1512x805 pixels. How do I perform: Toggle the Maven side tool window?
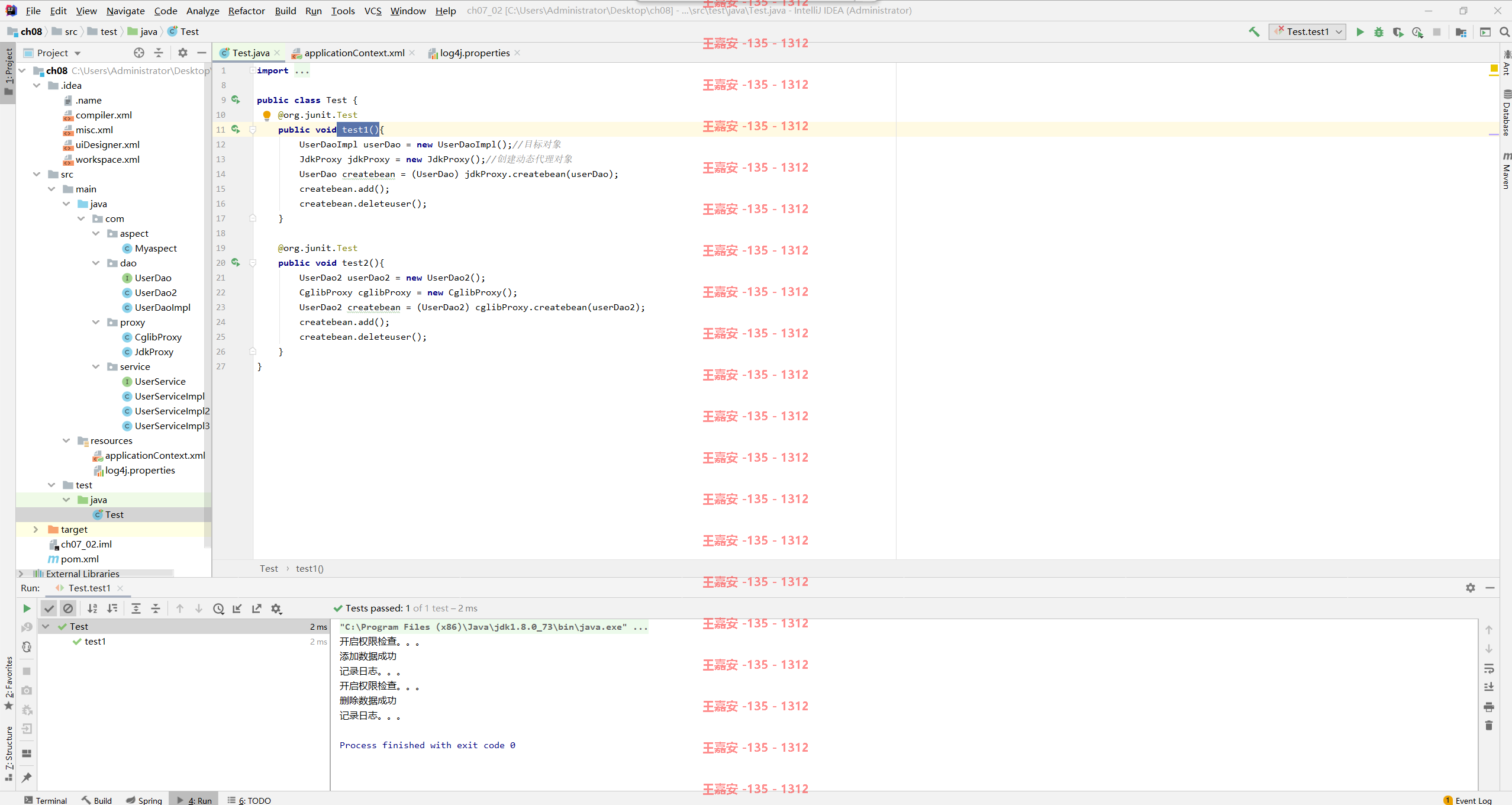tap(1506, 171)
